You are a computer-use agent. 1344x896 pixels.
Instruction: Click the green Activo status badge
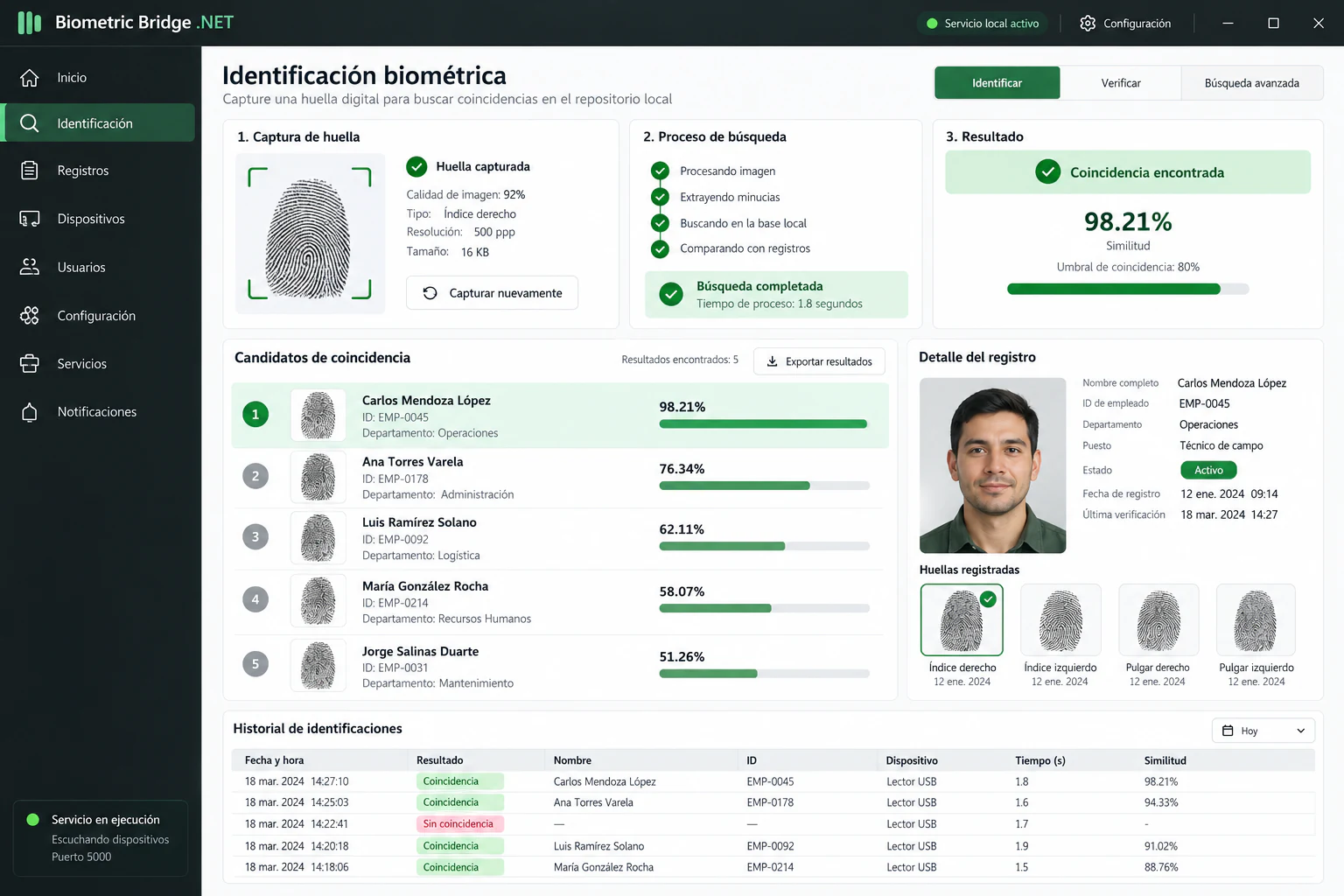1208,470
